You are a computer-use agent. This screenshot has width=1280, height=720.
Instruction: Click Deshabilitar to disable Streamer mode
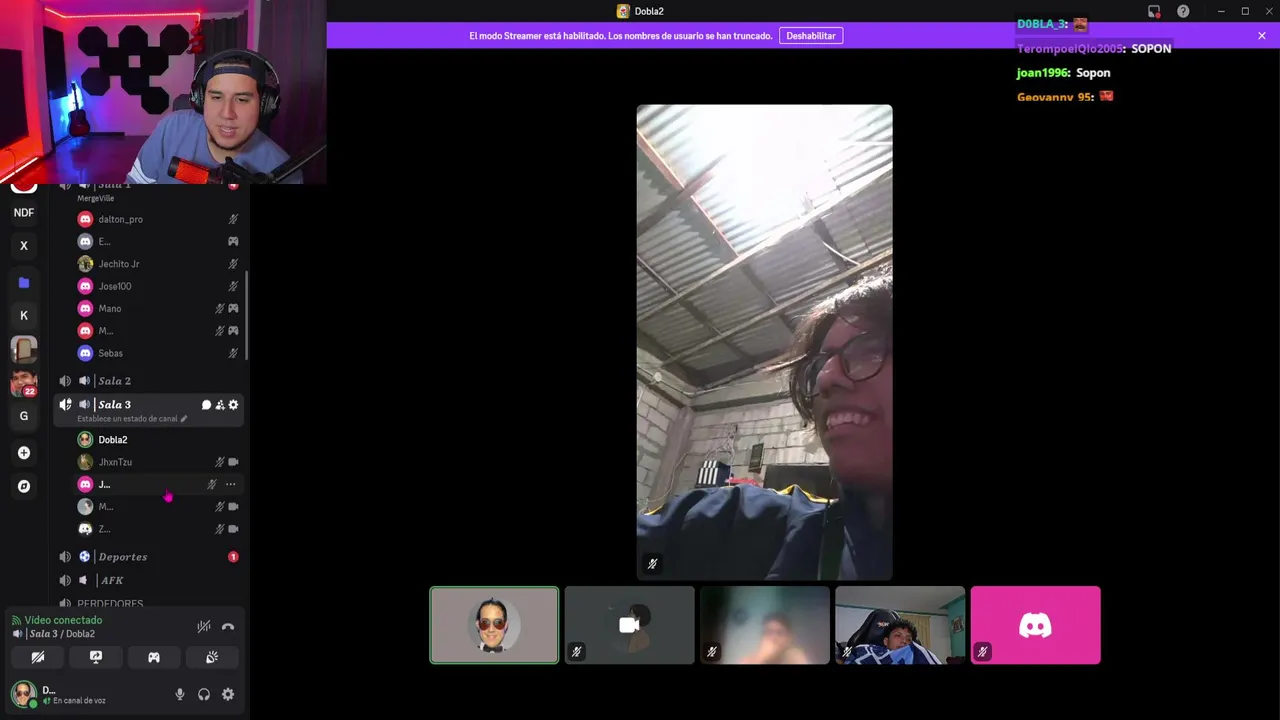(x=811, y=36)
